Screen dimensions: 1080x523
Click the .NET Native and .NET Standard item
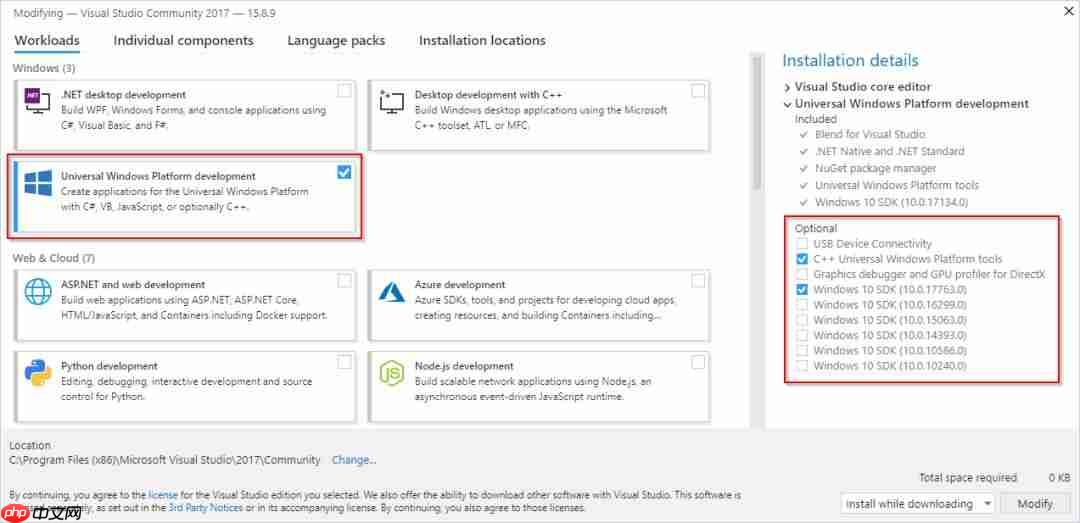pos(889,151)
